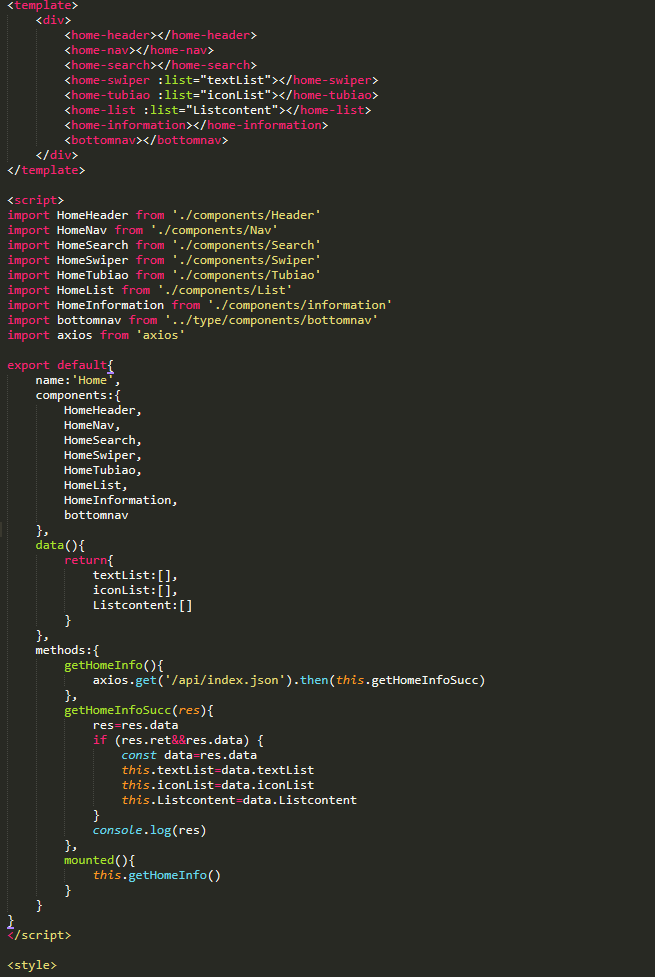This screenshot has width=655, height=977.
Task: Click the './components/Tubiao' import path
Action: pos(246,275)
